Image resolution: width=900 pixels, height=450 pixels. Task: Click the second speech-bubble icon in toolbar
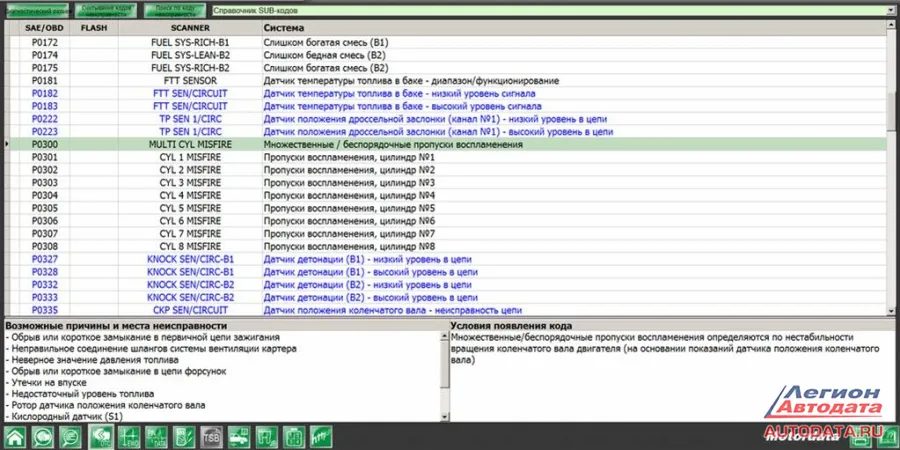point(72,436)
